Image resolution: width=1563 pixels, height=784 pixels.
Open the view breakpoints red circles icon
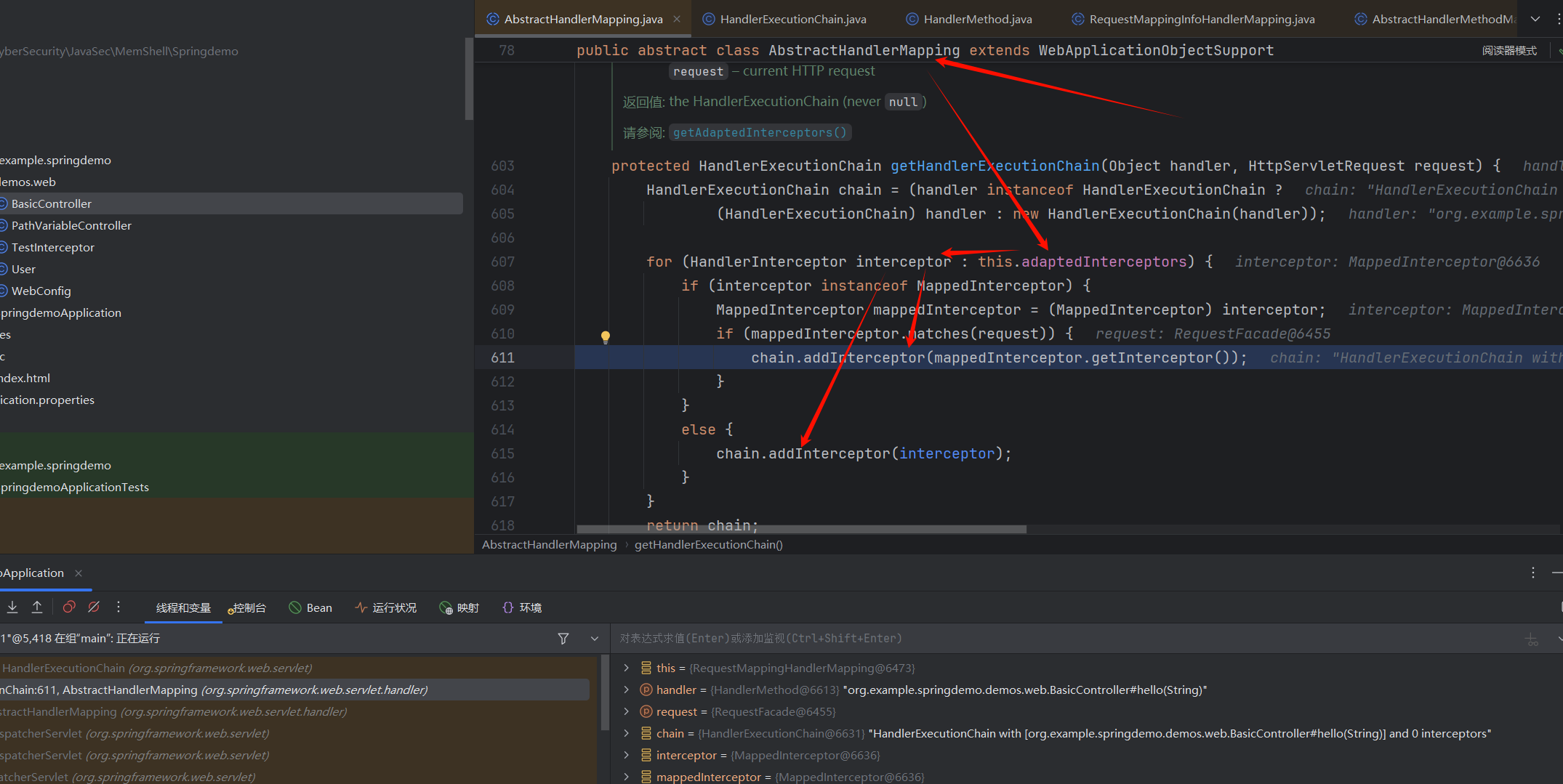(69, 607)
